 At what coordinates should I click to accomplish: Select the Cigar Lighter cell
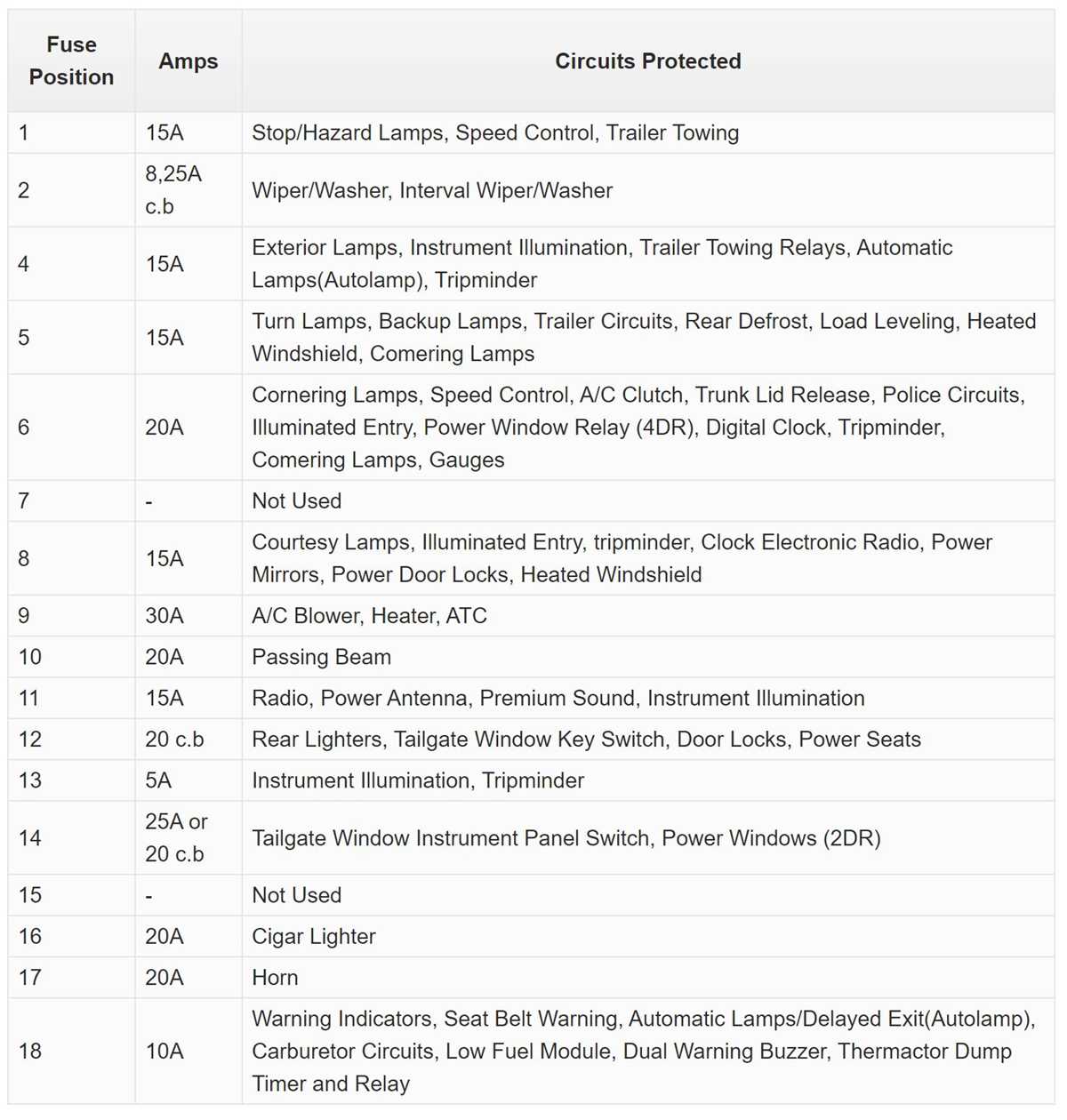648,936
